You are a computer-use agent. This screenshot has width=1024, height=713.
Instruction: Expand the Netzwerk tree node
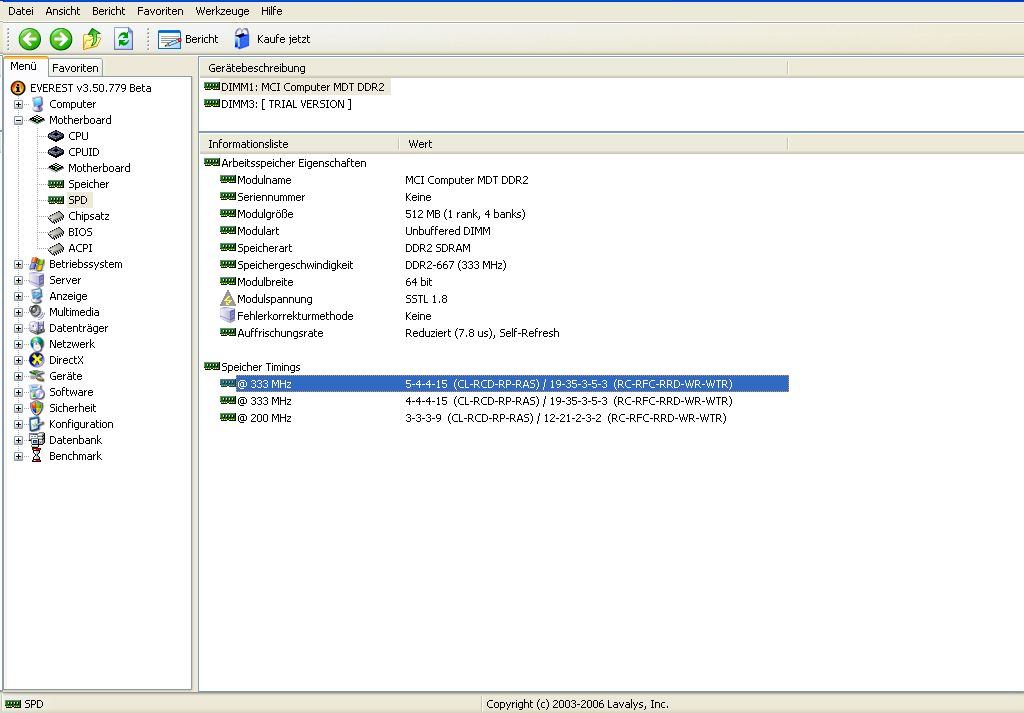click(18, 344)
